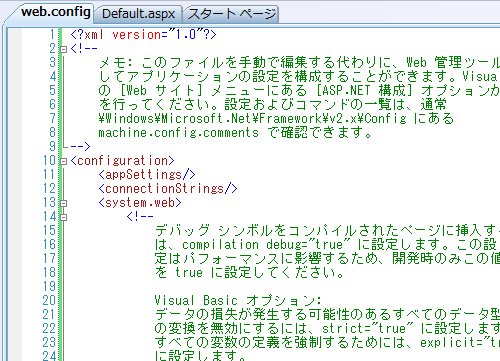Click the comment closing --> on line 9

click(x=80, y=147)
